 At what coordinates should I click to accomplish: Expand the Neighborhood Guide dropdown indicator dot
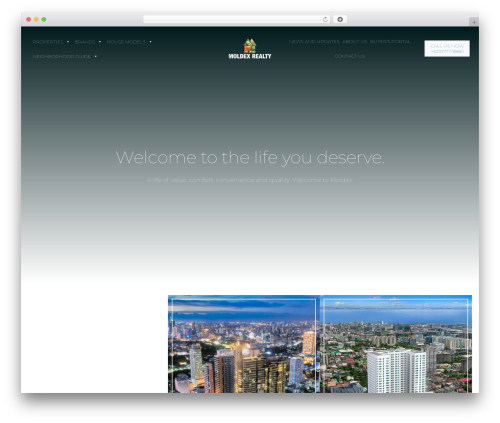(x=96, y=56)
